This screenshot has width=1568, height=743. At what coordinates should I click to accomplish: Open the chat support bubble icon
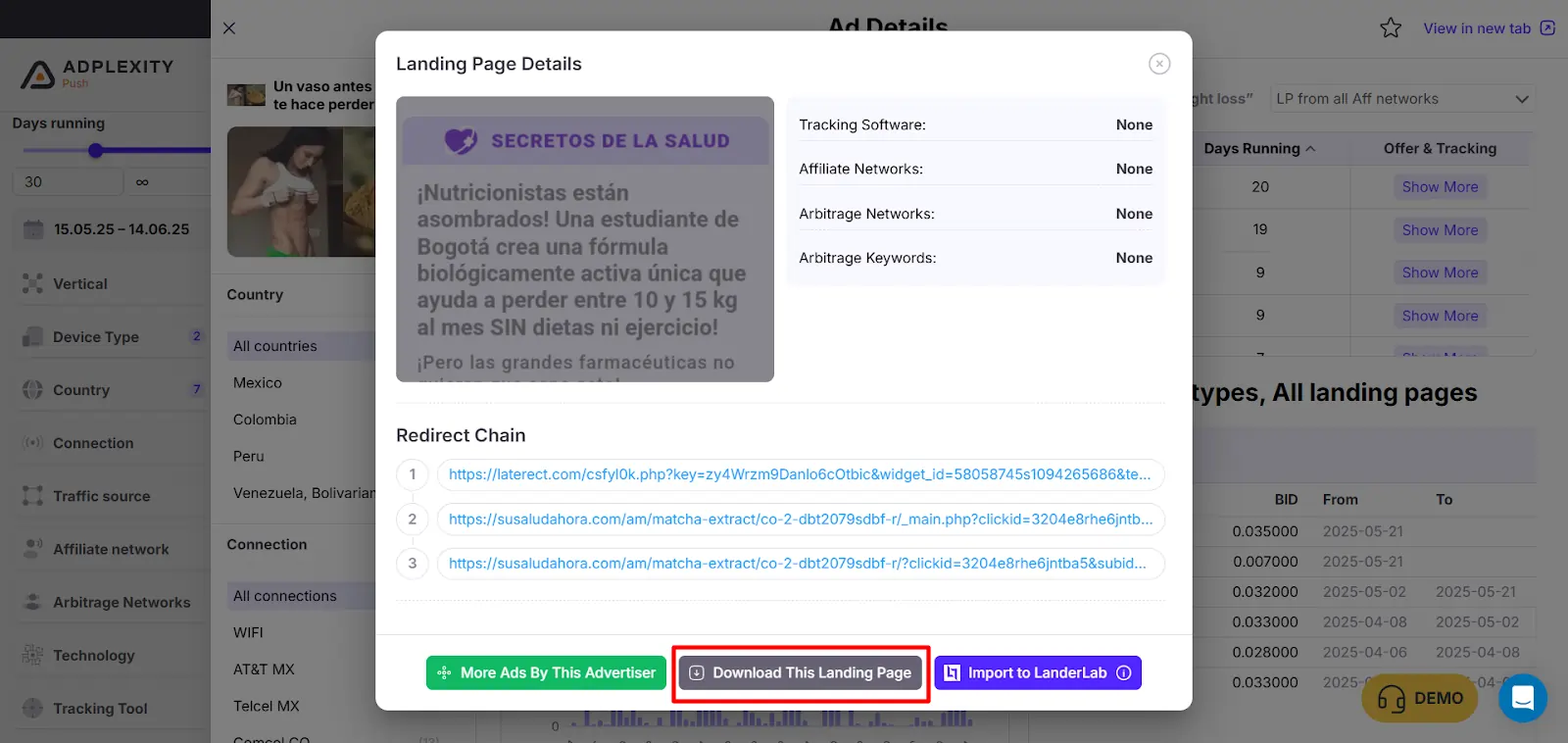[x=1523, y=698]
